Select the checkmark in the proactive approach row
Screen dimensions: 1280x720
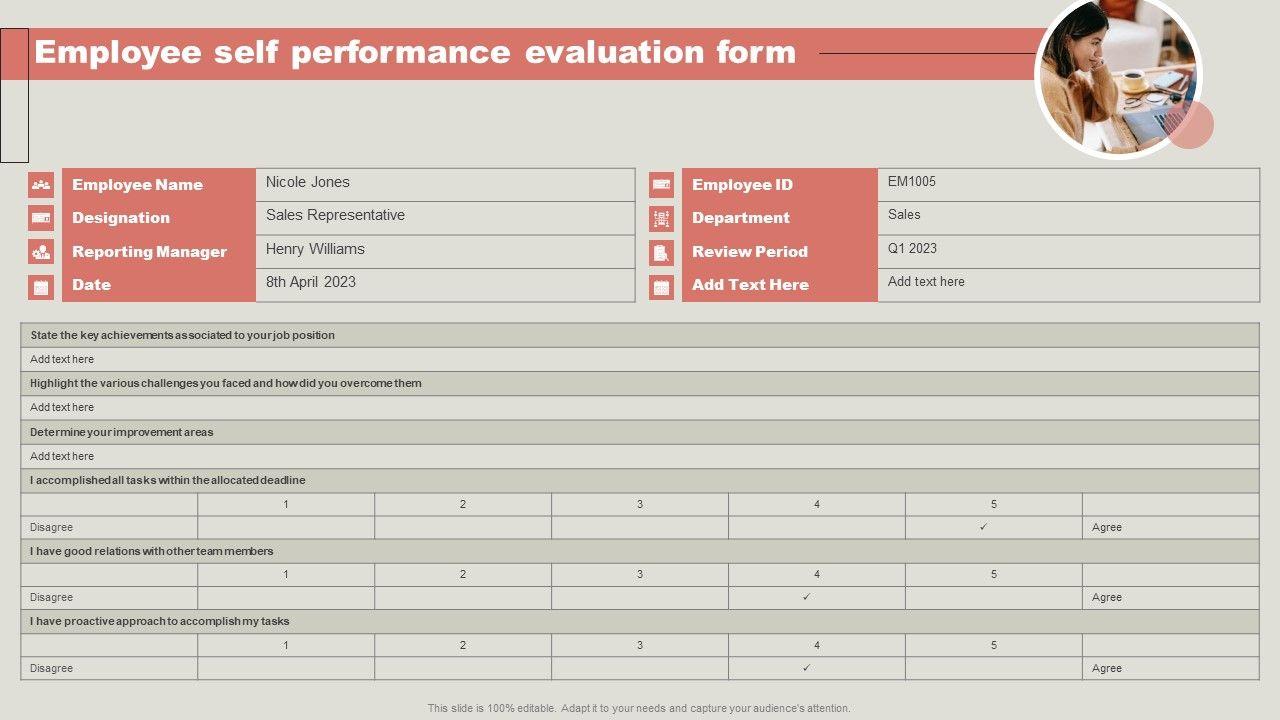(806, 668)
